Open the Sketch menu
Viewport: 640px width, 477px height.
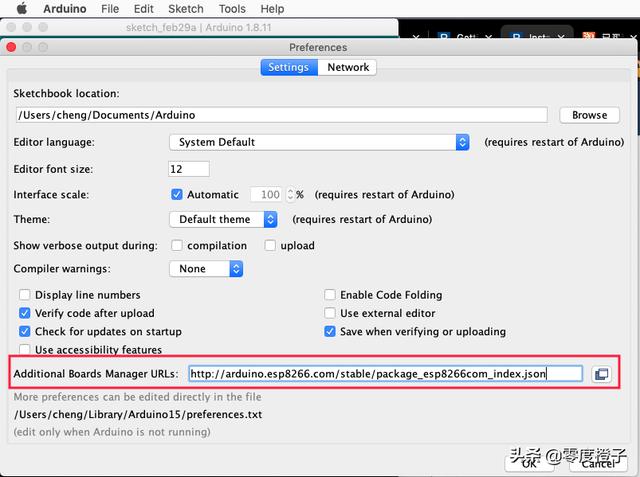[186, 9]
